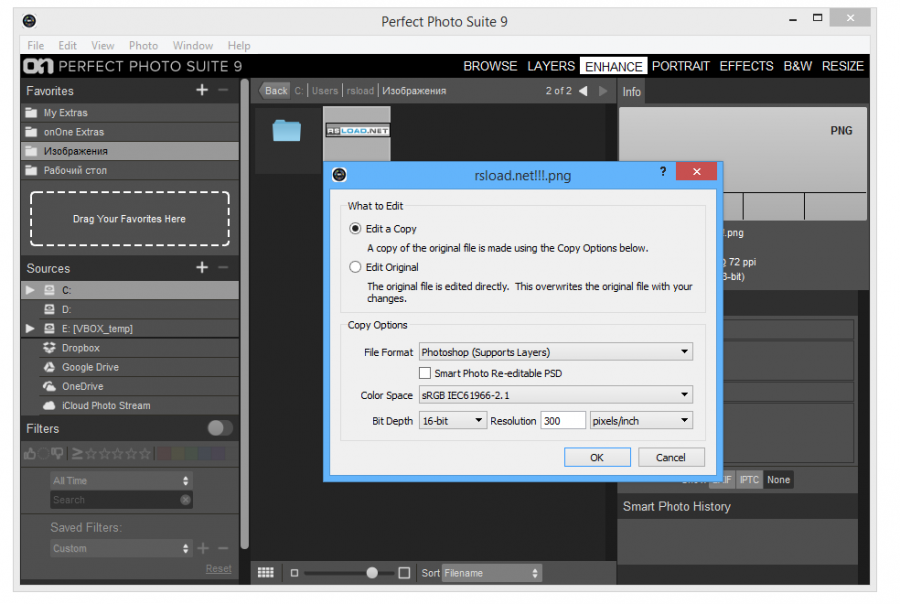900x604 pixels.
Task: Expand the E: [VBOX_temp] drive
Action: (x=30, y=328)
